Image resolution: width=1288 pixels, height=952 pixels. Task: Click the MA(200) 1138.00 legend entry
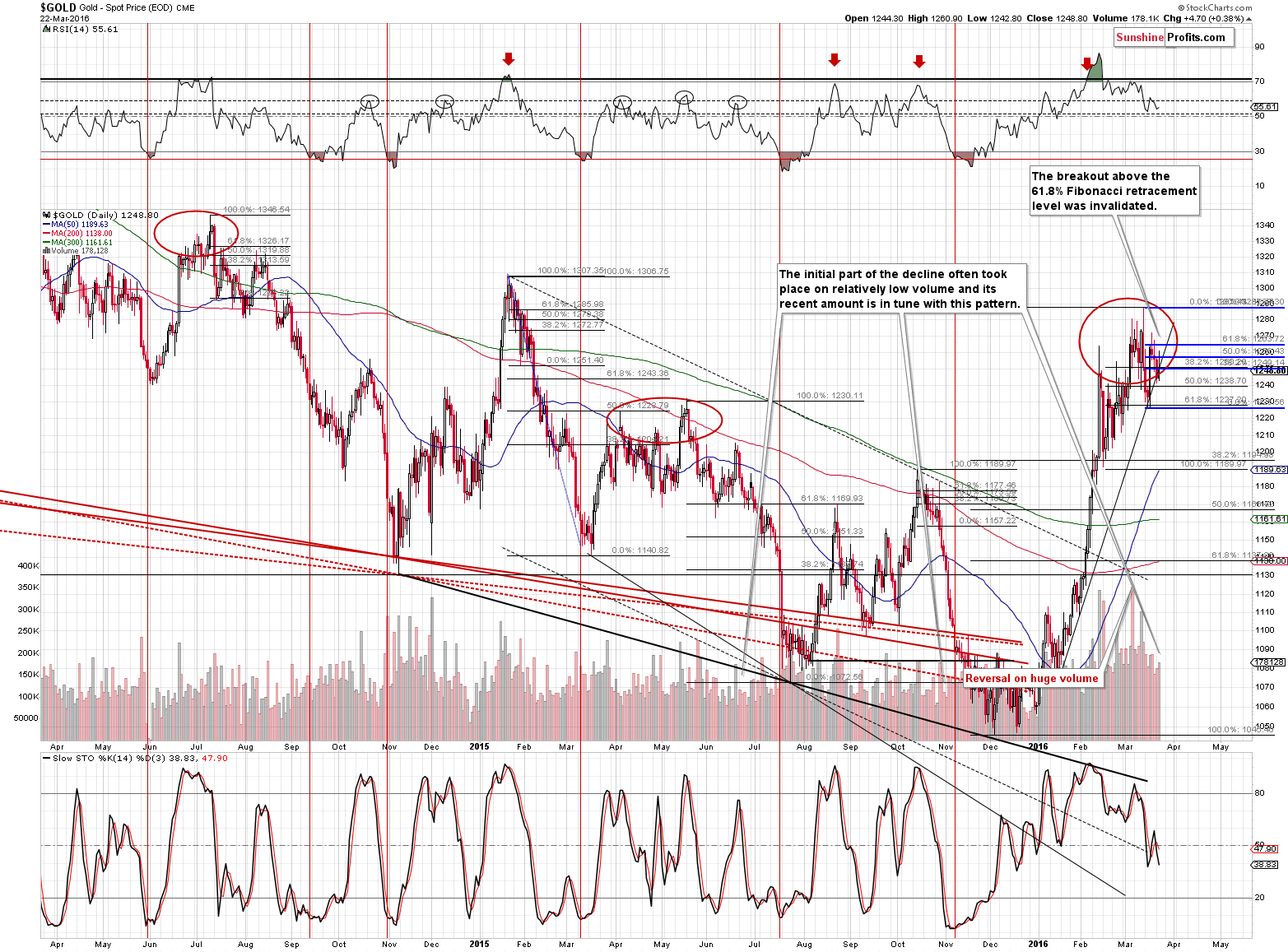[x=81, y=234]
